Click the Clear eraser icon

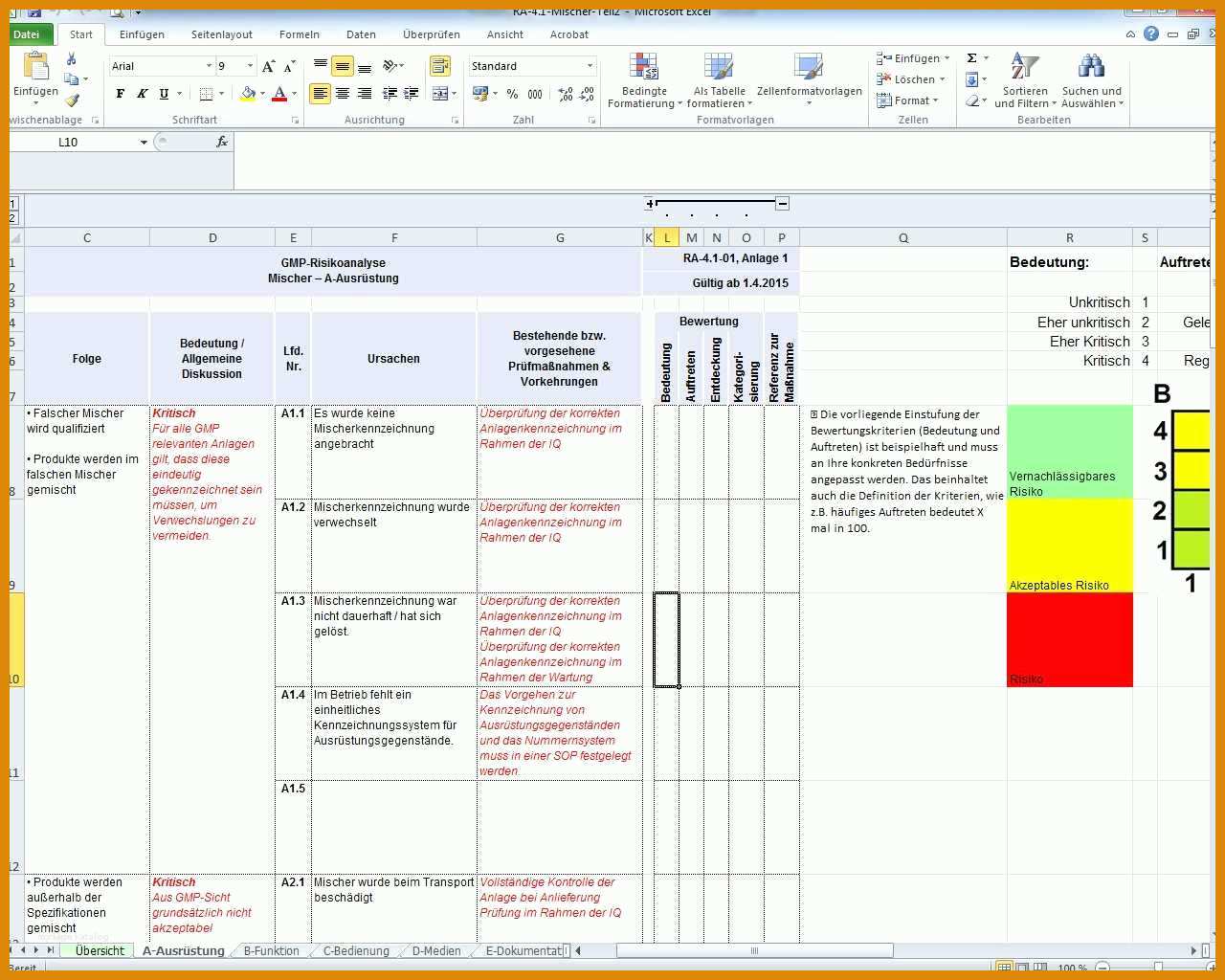click(971, 100)
